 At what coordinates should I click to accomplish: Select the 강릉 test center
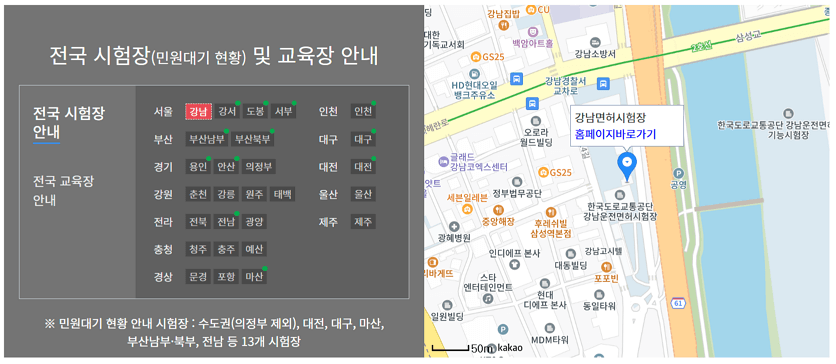[x=226, y=195]
